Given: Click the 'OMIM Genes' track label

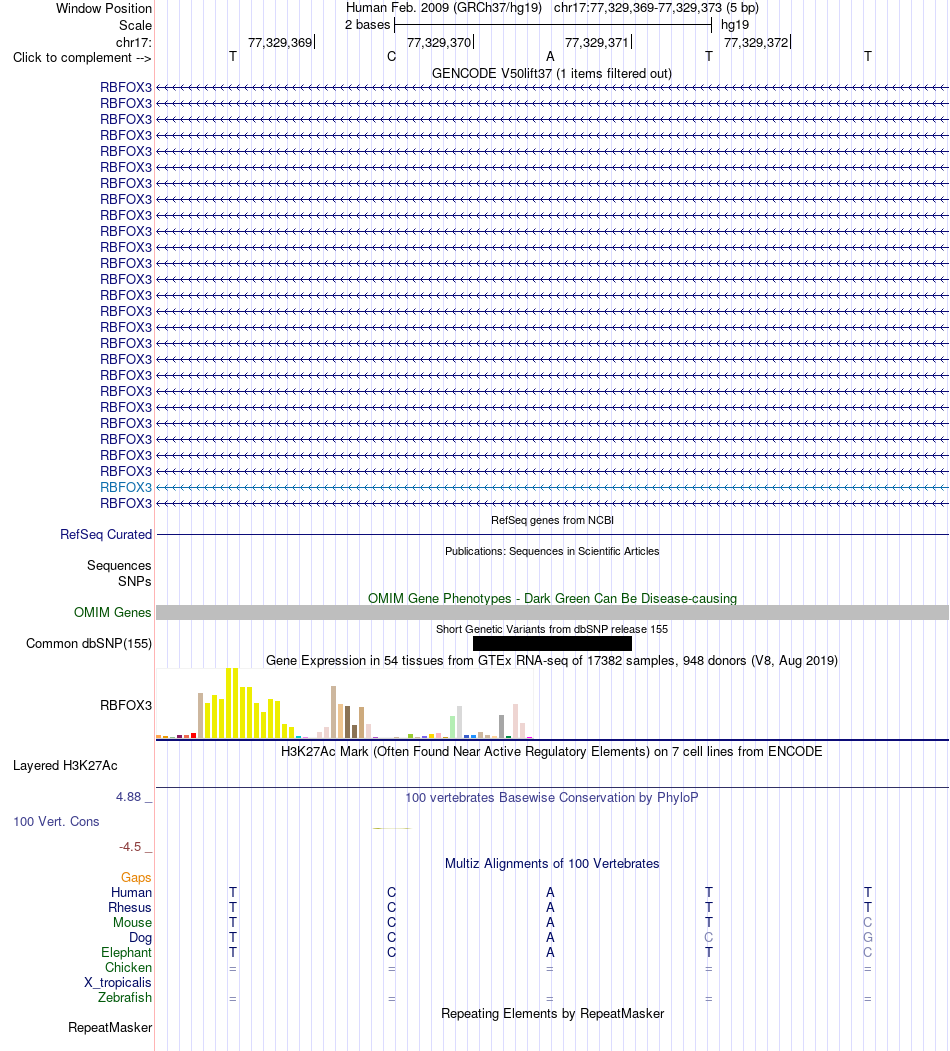Looking at the screenshot, I should click(x=113, y=612).
